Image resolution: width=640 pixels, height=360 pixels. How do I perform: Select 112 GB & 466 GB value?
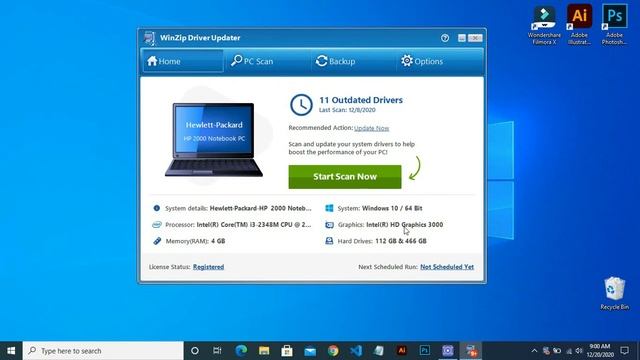(x=401, y=241)
